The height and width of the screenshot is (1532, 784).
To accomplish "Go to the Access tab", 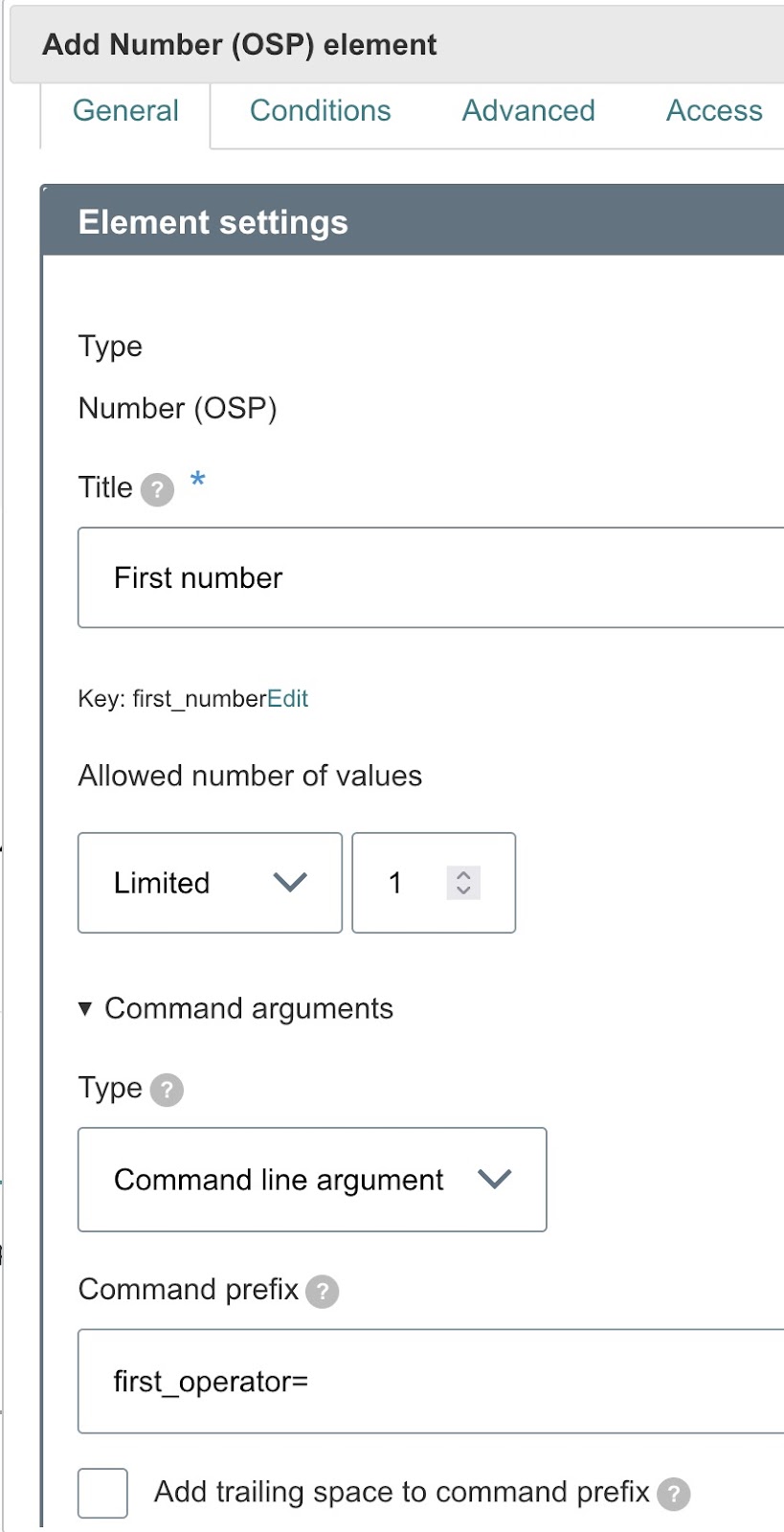I will (x=714, y=111).
